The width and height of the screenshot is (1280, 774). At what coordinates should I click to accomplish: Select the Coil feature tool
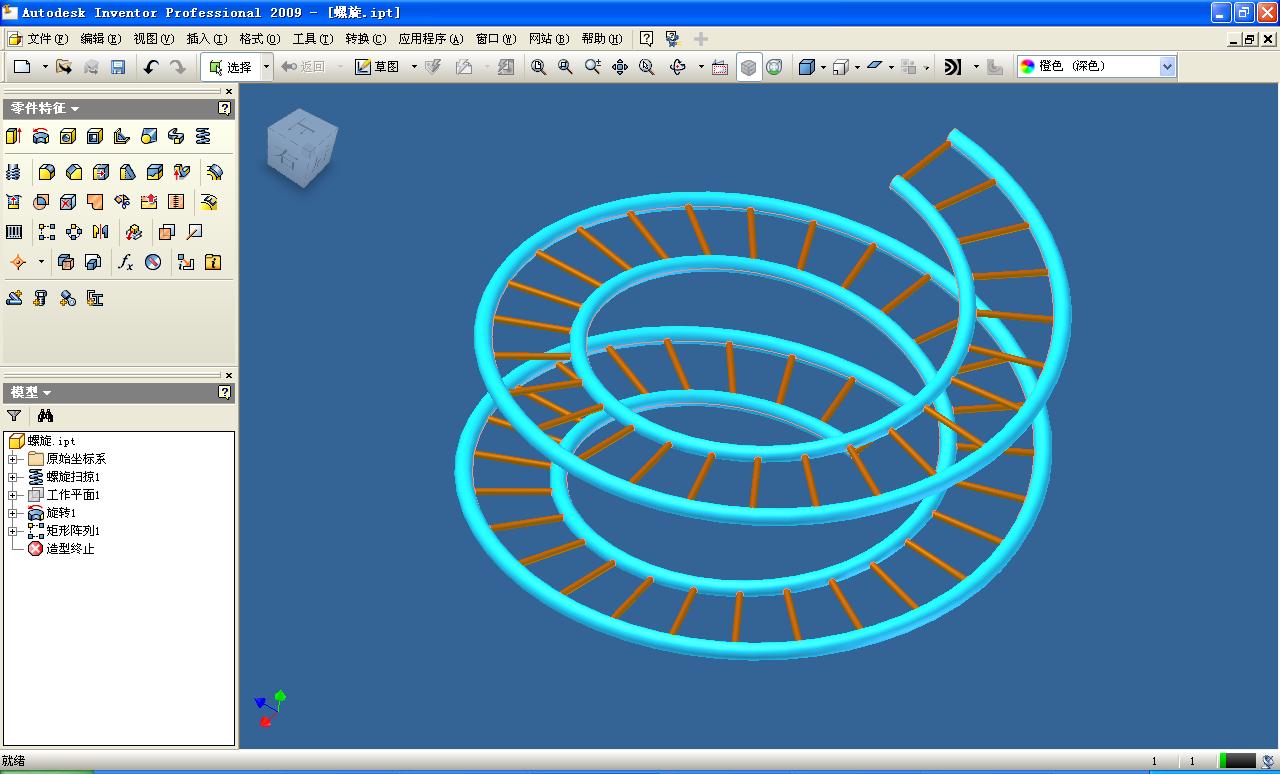click(x=203, y=136)
